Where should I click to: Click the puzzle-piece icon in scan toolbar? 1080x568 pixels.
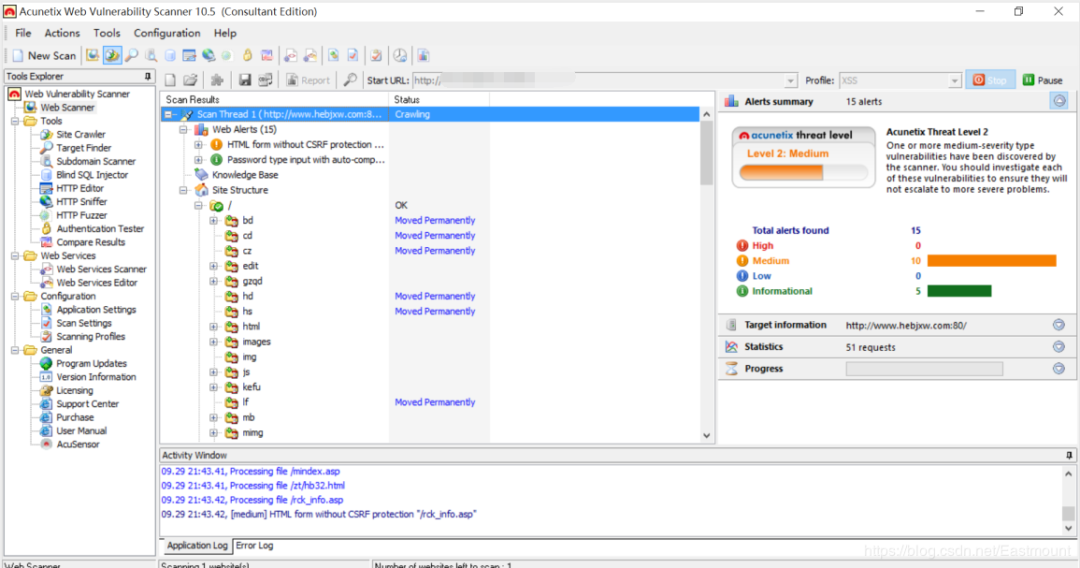coord(217,81)
